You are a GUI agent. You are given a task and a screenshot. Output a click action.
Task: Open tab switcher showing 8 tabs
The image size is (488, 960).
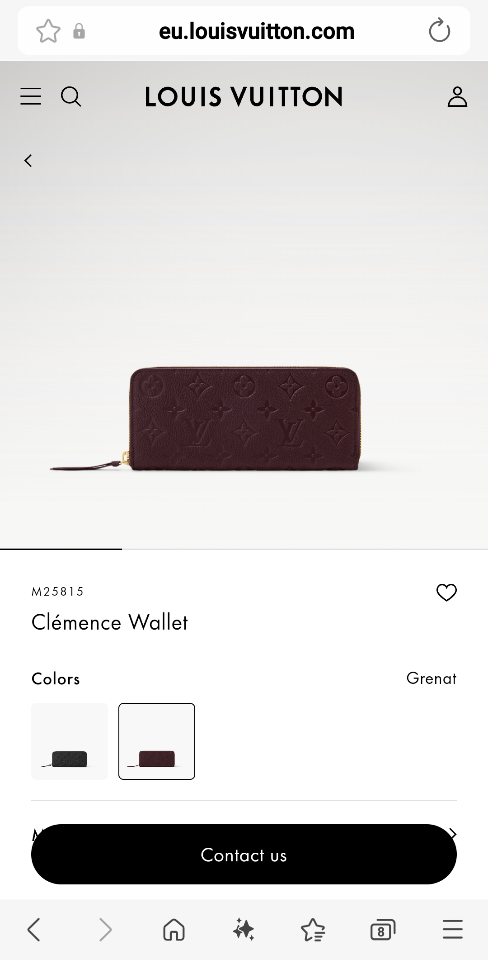383,930
